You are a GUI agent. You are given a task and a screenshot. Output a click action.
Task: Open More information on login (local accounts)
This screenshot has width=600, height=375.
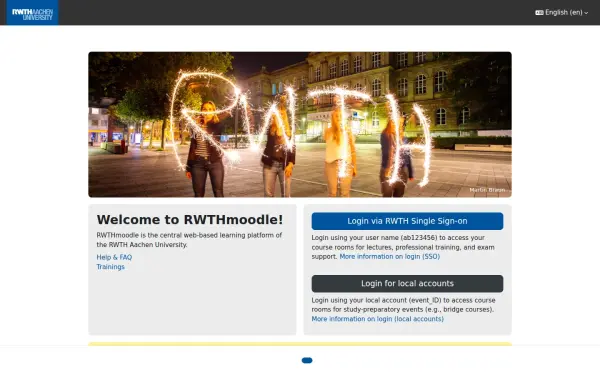(377, 319)
